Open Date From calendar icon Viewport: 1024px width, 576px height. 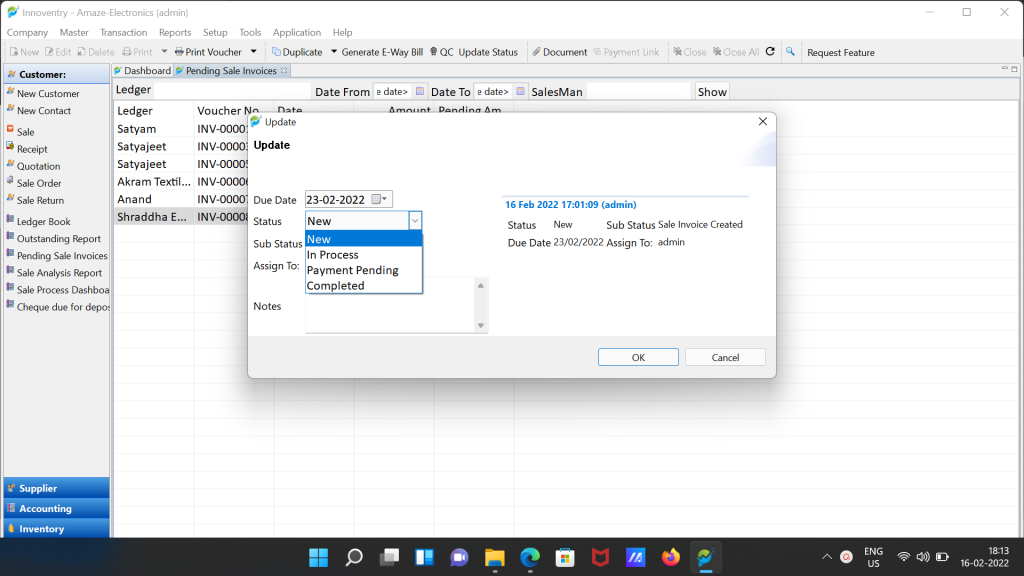[420, 91]
